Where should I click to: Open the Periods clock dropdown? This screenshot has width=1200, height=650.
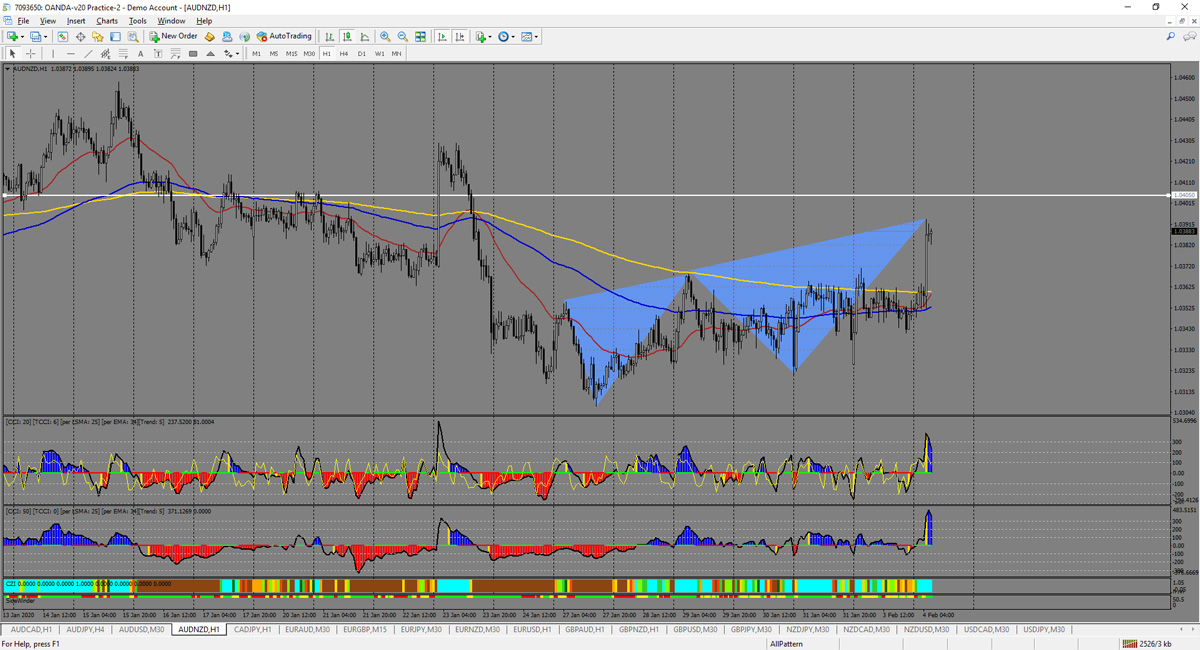coord(506,37)
